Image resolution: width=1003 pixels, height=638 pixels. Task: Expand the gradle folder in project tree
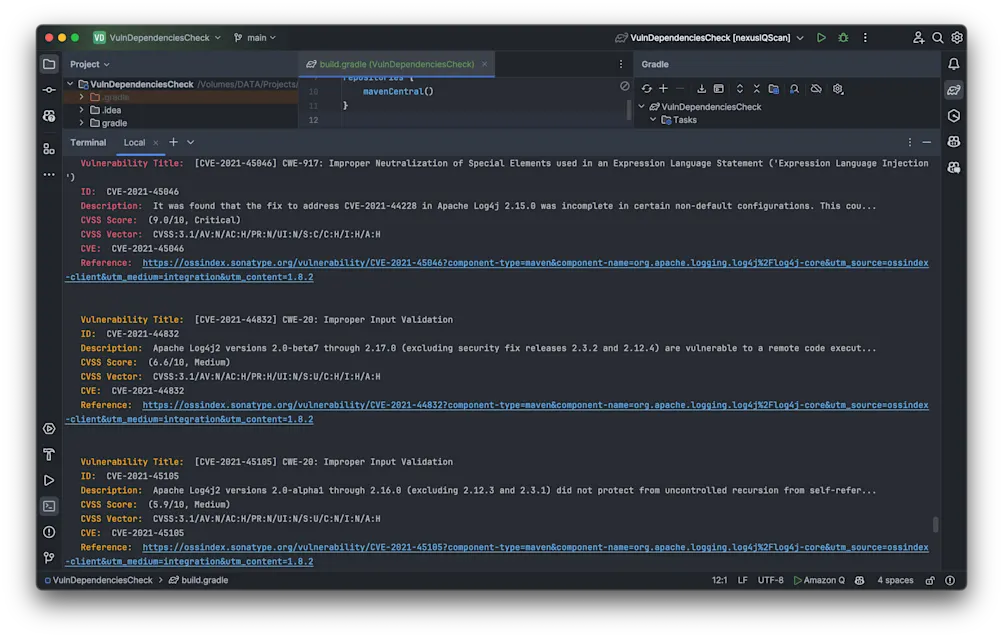[82, 123]
